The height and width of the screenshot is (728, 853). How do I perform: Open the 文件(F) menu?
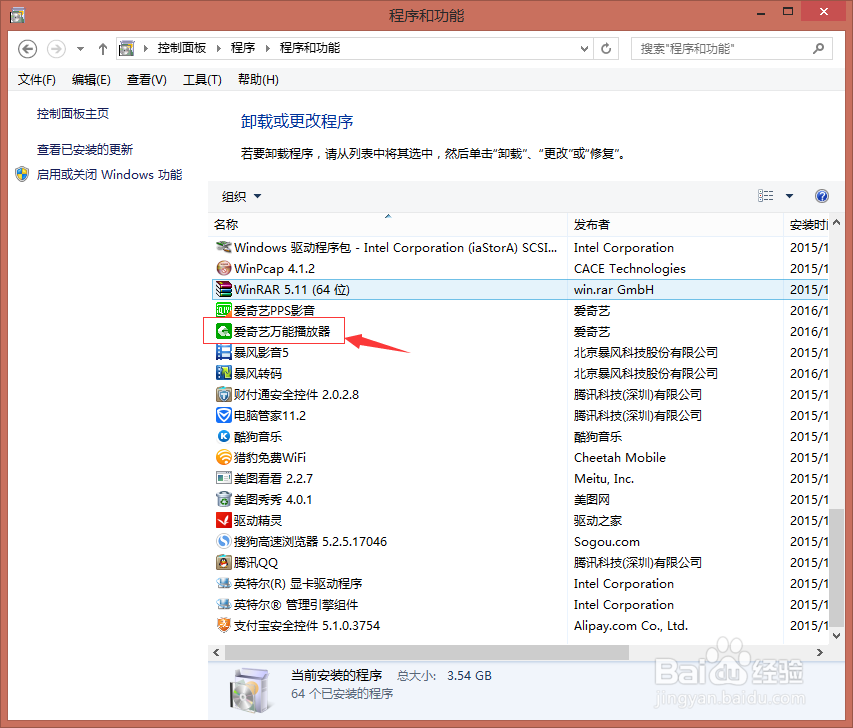pyautogui.click(x=36, y=80)
